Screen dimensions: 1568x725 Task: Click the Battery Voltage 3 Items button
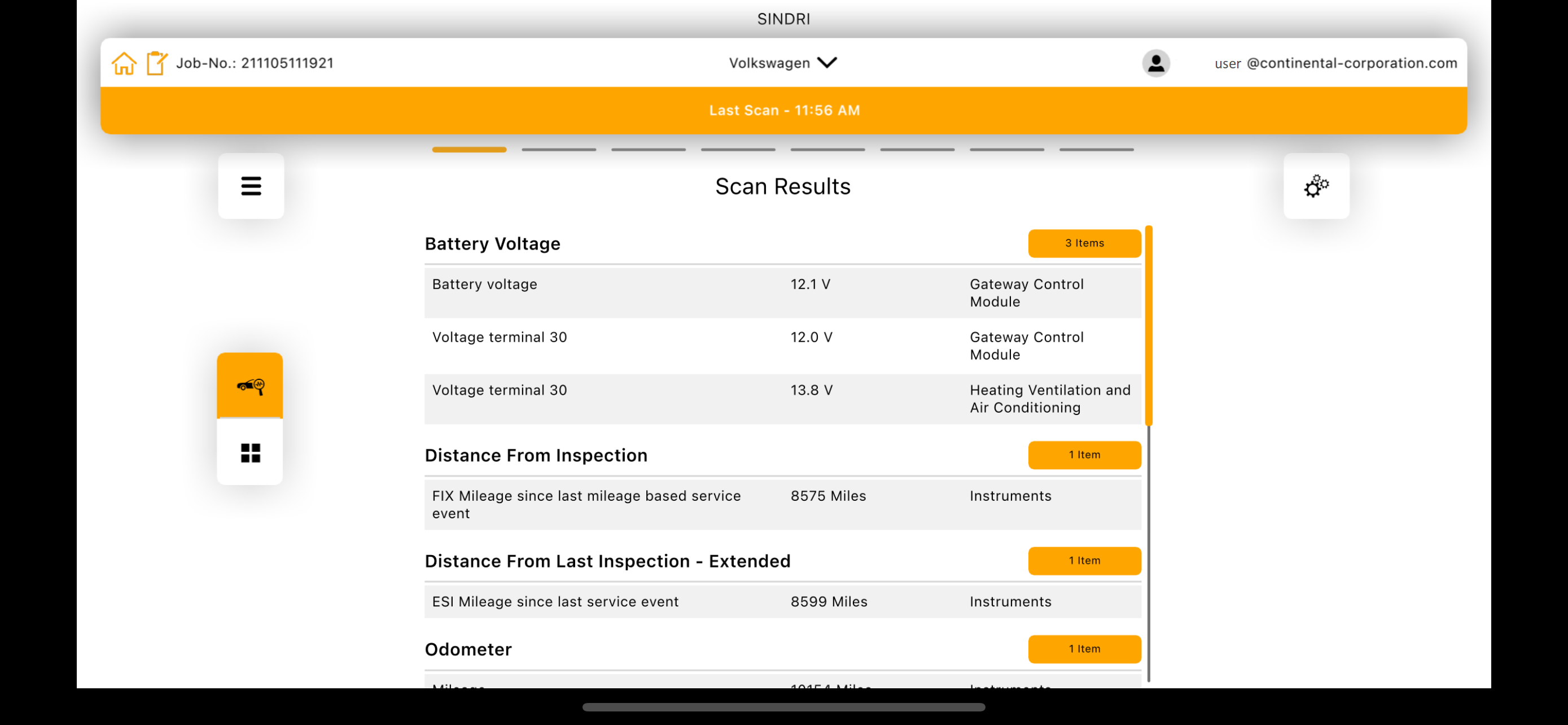click(x=1084, y=243)
